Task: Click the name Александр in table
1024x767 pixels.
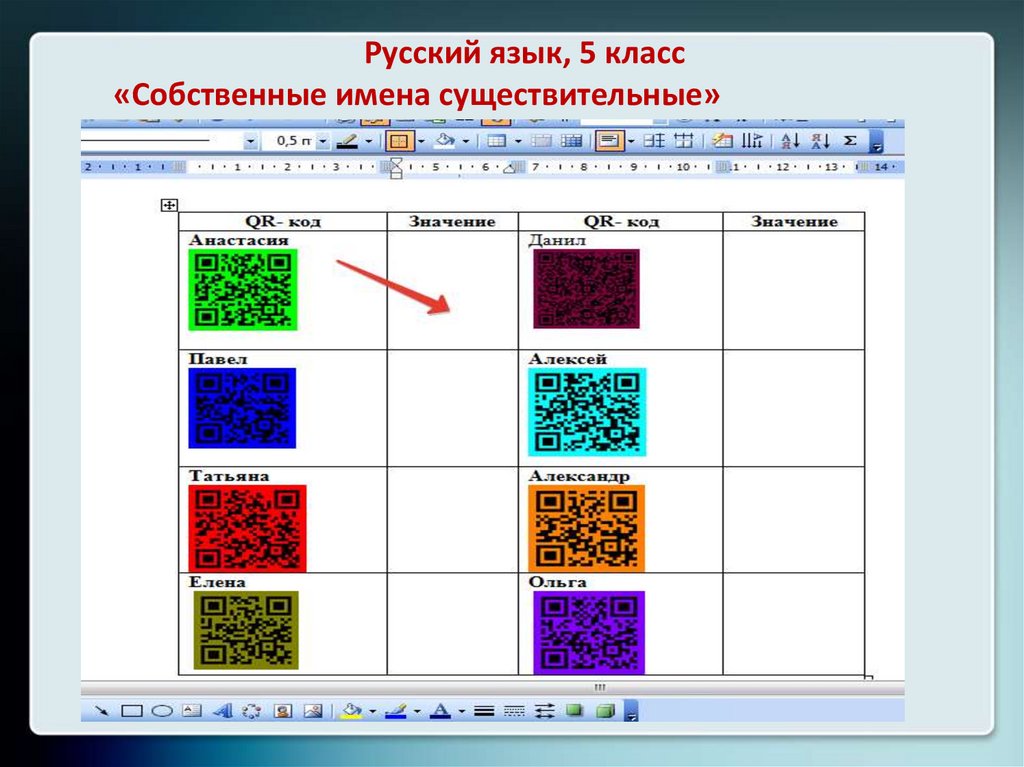Action: [579, 476]
